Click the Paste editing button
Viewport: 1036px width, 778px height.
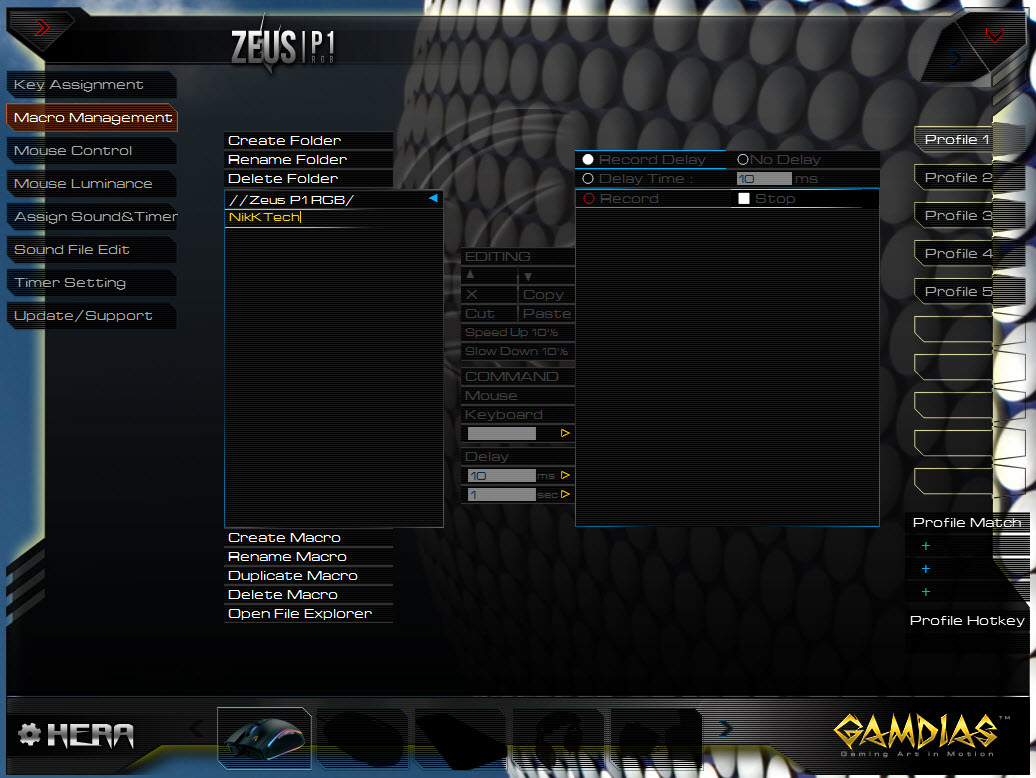pos(546,314)
